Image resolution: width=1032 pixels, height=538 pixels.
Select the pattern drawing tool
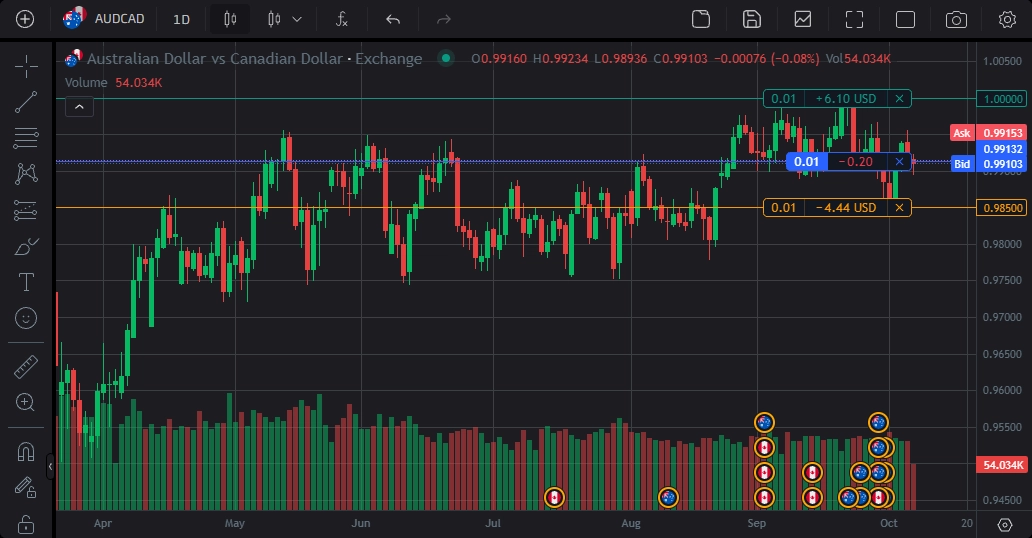(x=26, y=174)
